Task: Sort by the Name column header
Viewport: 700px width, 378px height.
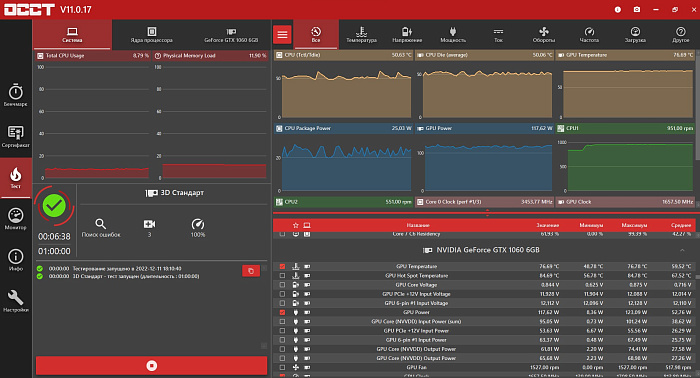Action: point(418,225)
